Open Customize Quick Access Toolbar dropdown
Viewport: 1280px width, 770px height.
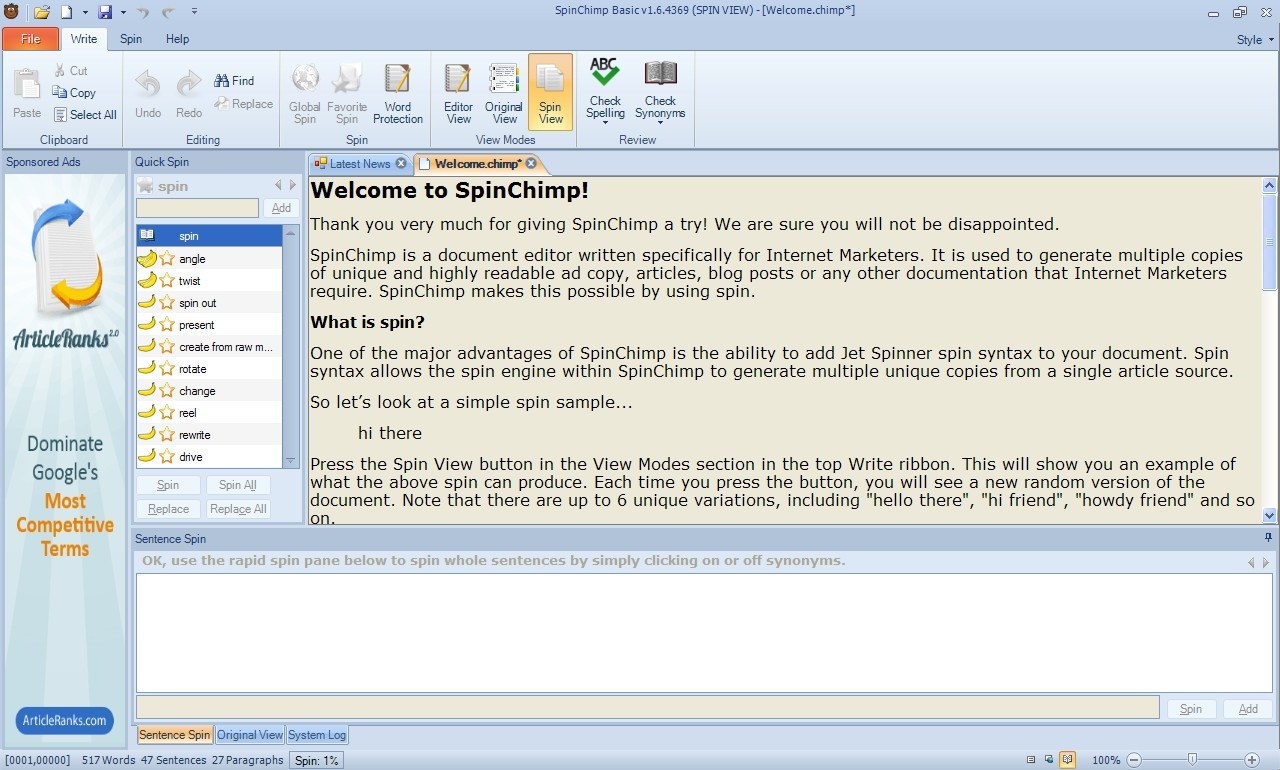[x=194, y=12]
